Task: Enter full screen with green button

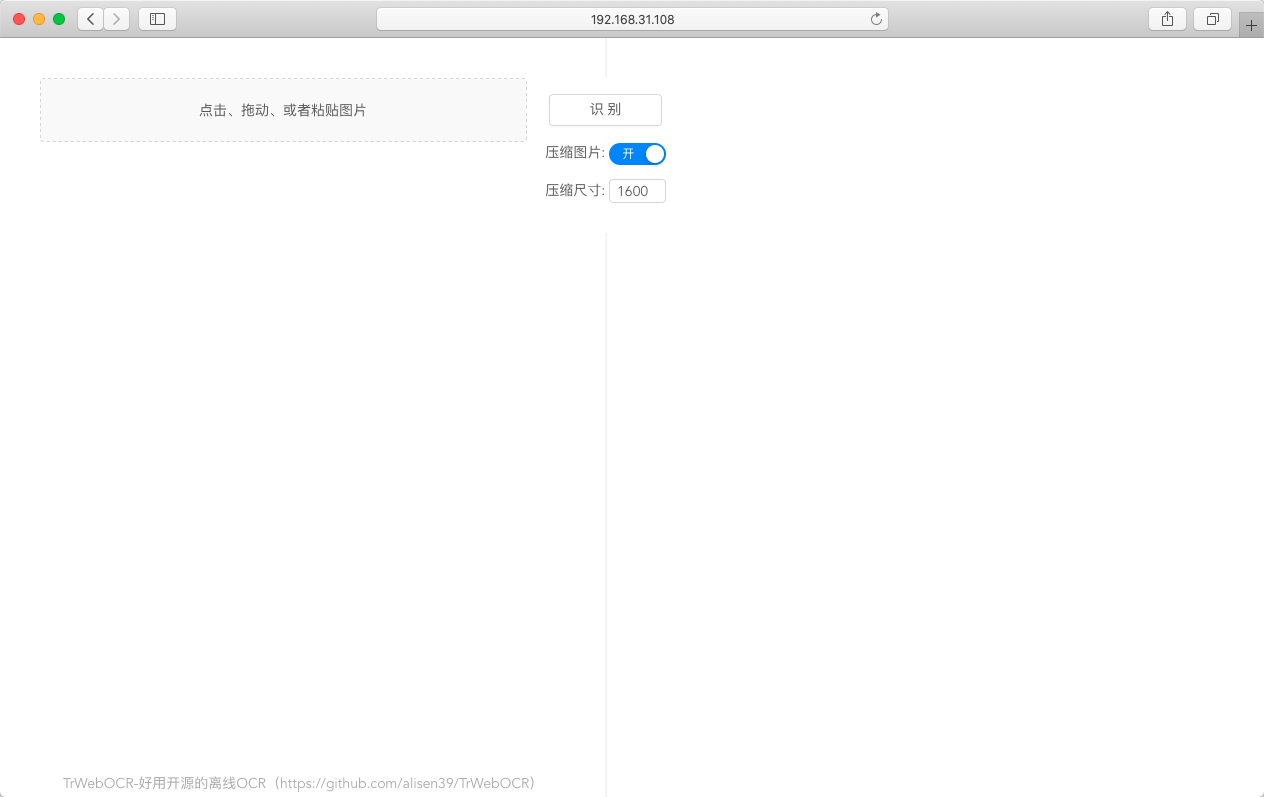Action: click(59, 19)
